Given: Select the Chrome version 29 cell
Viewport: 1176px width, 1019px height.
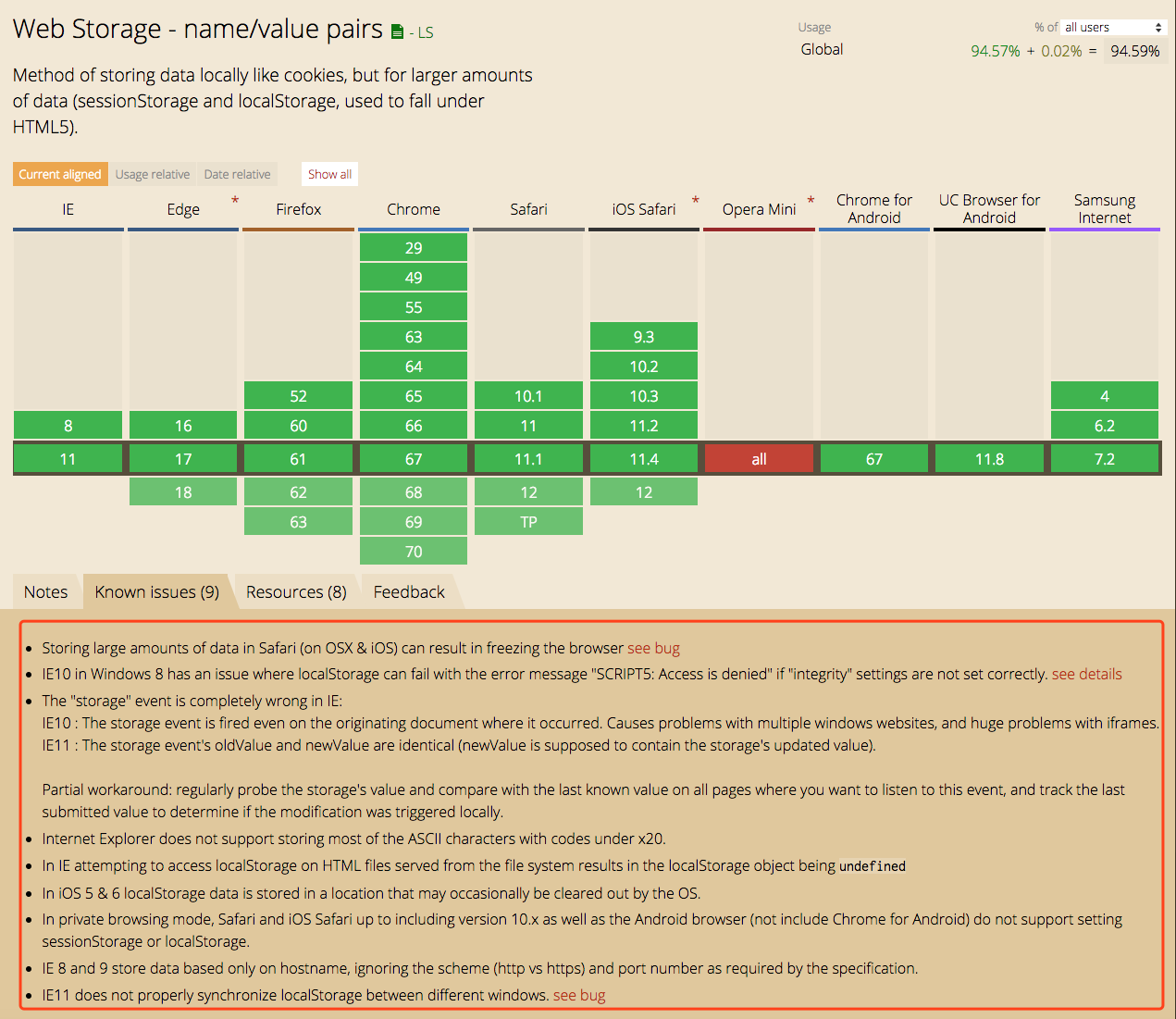Looking at the screenshot, I should click(x=414, y=248).
